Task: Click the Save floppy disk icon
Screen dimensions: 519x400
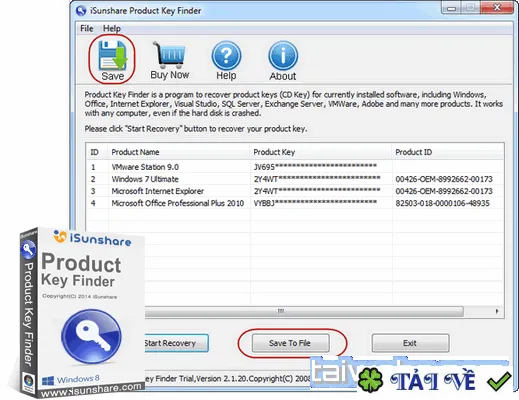Action: tap(113, 55)
